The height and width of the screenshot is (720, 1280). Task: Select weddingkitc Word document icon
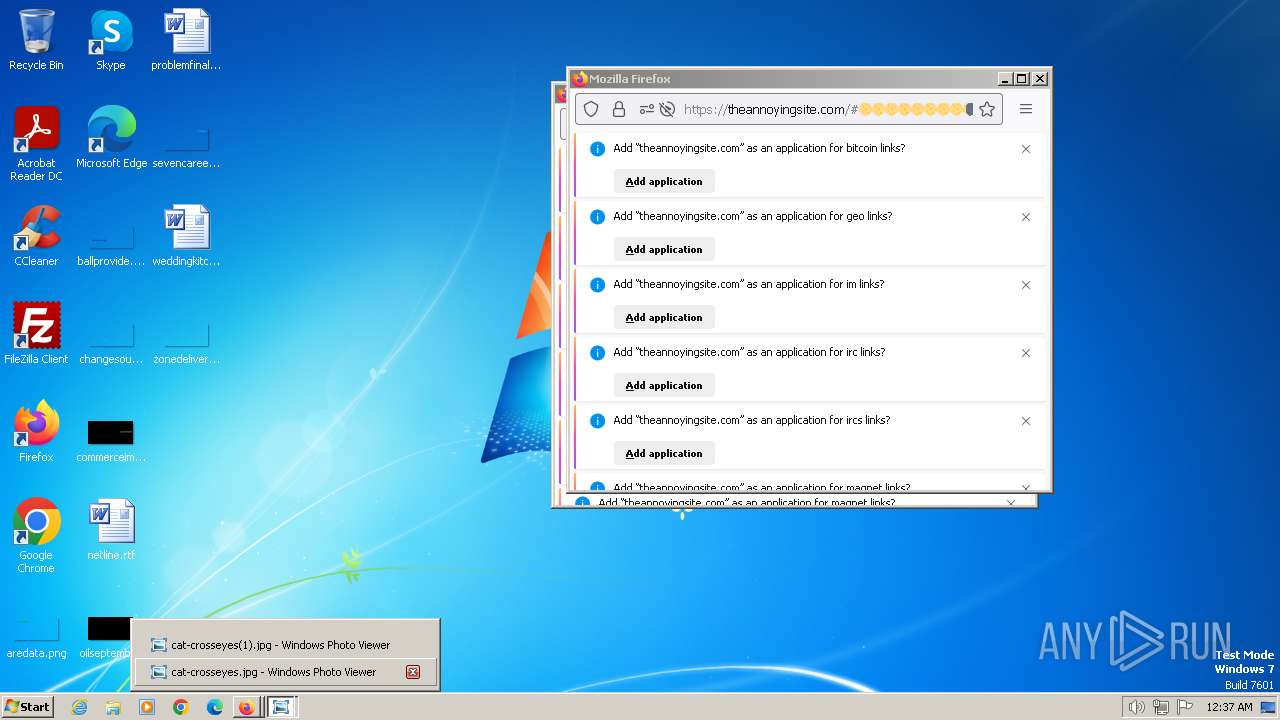[186, 236]
